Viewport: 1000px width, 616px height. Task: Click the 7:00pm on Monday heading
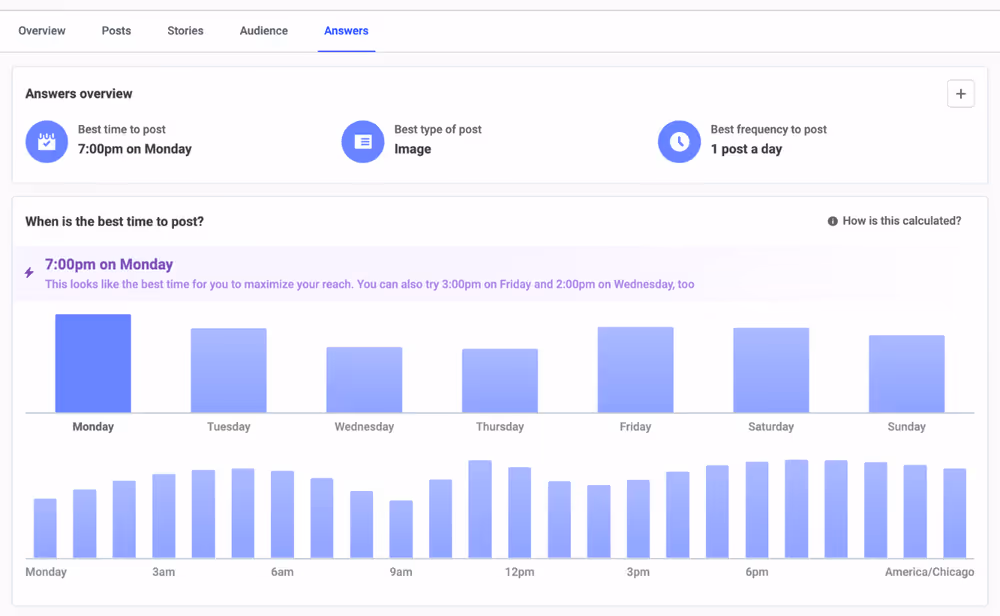[109, 264]
